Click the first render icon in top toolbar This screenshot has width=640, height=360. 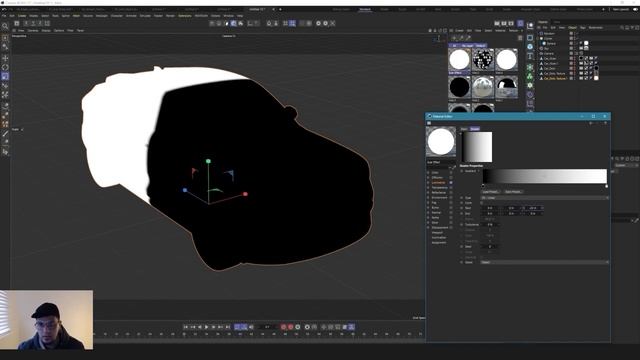point(497,23)
